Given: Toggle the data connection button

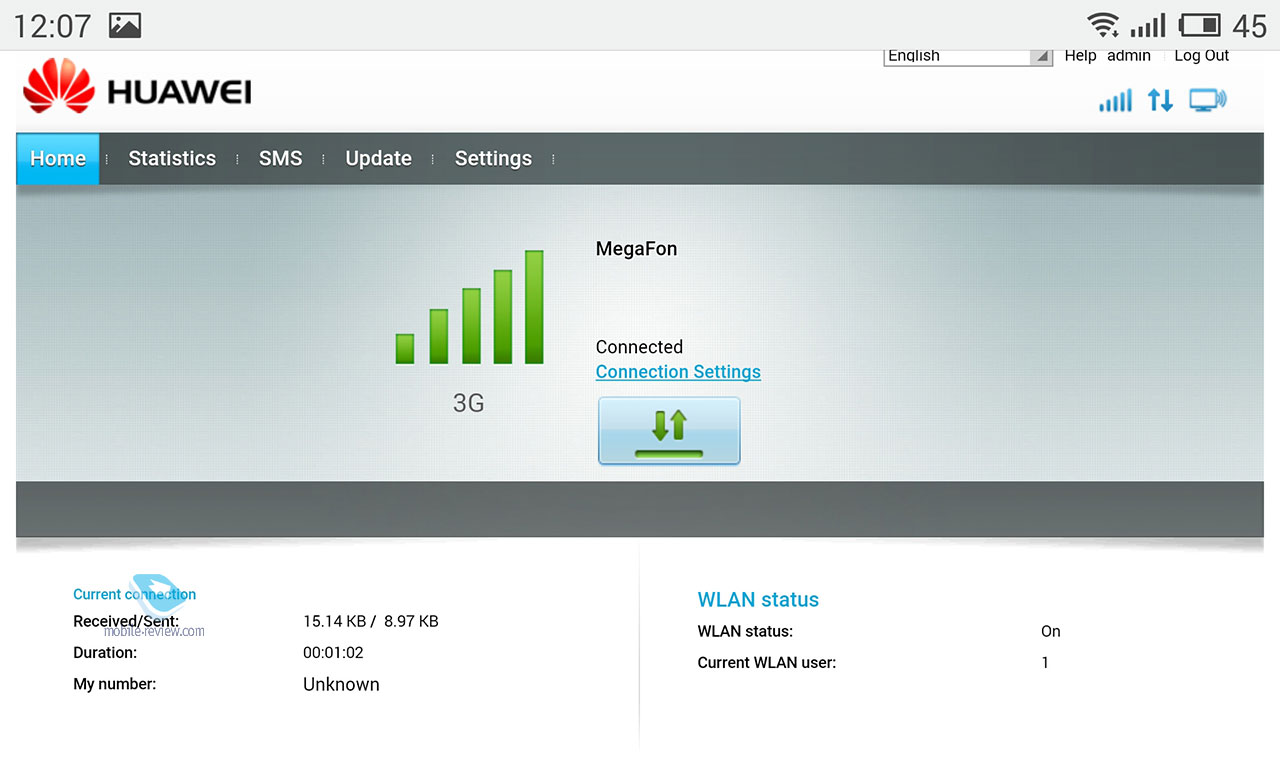Looking at the screenshot, I should (x=669, y=431).
